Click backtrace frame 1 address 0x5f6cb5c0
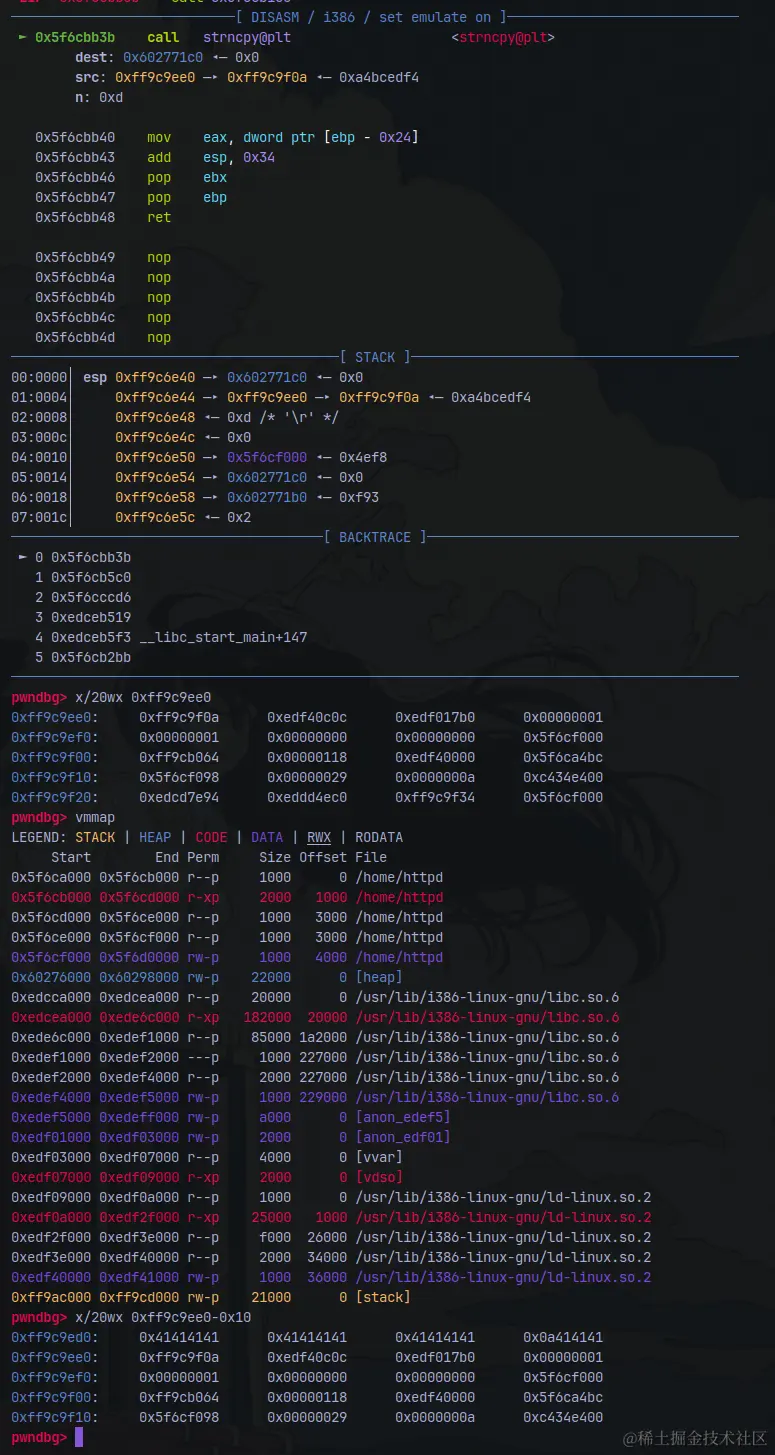 91,577
